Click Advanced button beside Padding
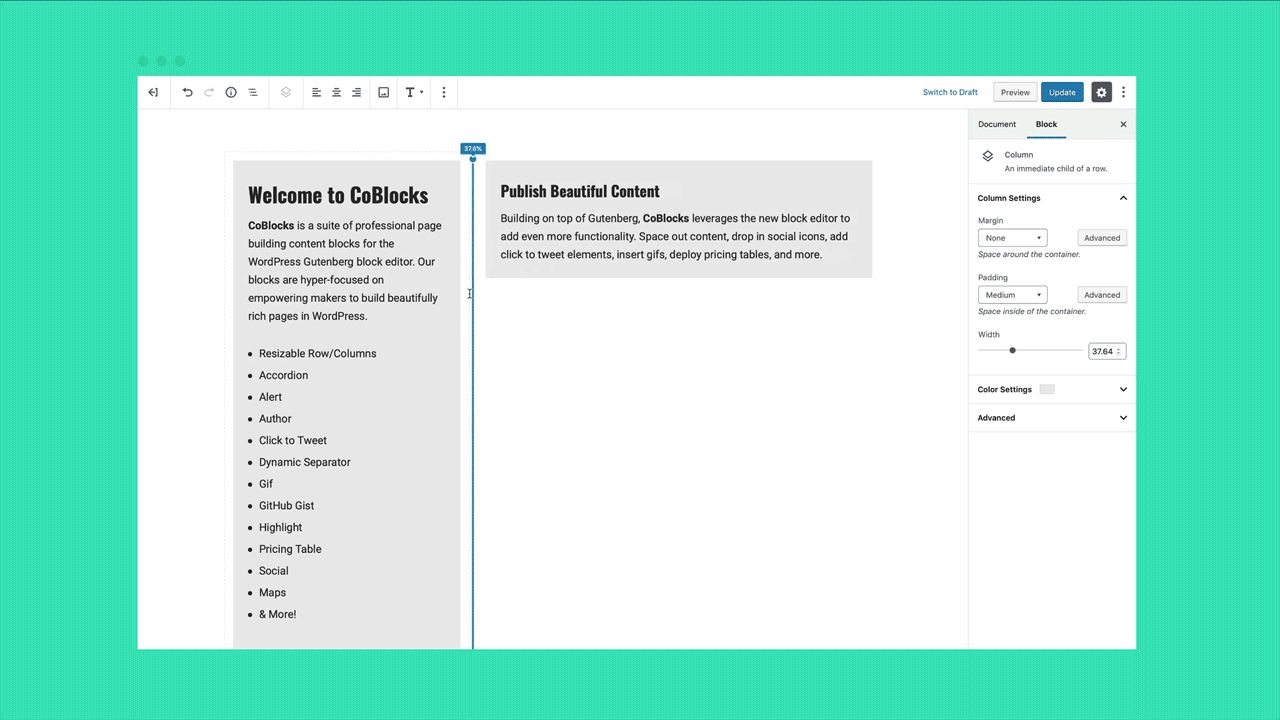Screen dimensions: 1280x720 (1102, 295)
